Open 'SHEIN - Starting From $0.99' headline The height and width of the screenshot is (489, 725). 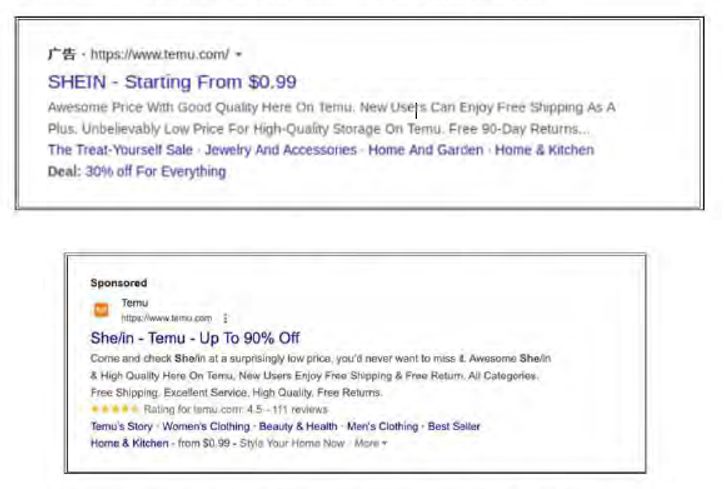pos(171,82)
